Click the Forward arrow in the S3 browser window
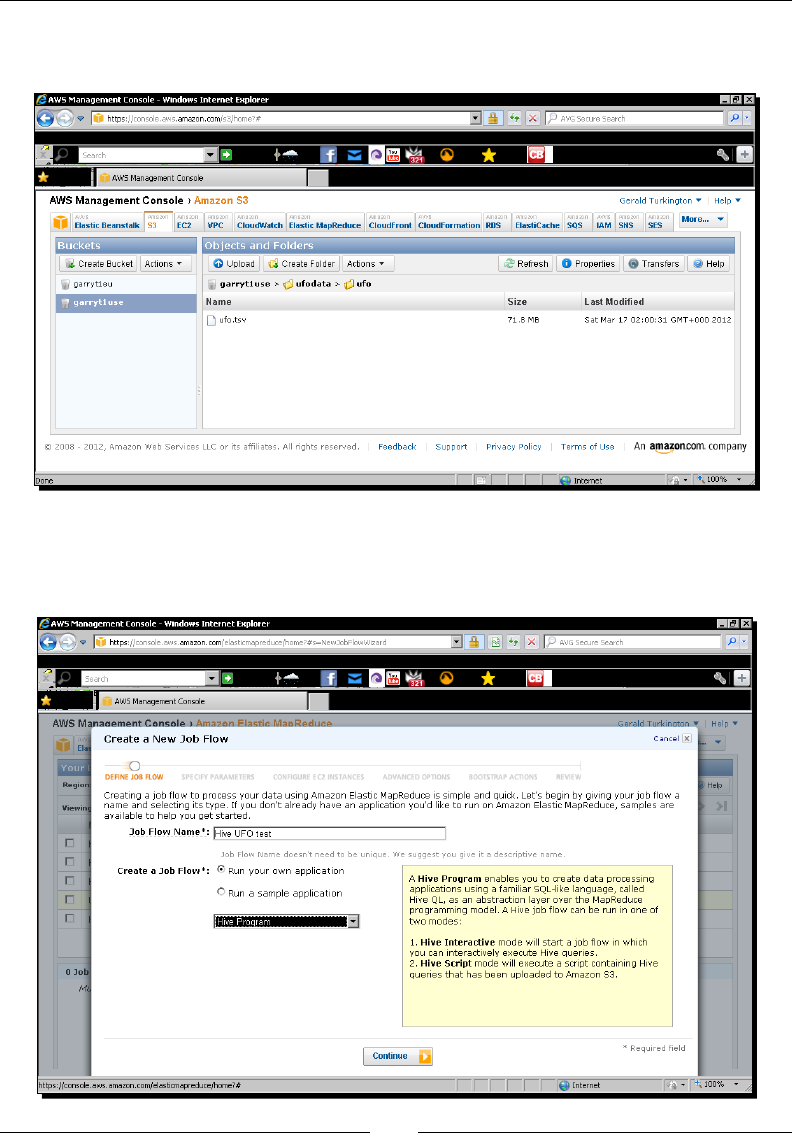Screen dimensions: 792x1142 coord(66,118)
